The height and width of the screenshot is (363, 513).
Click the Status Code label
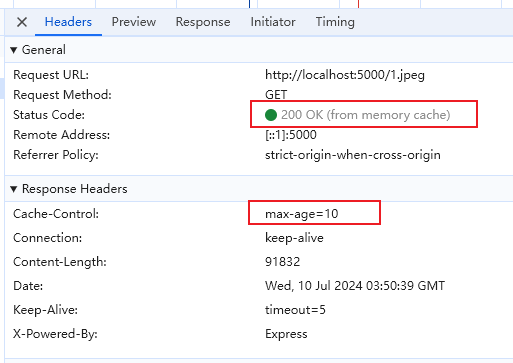tap(49, 115)
